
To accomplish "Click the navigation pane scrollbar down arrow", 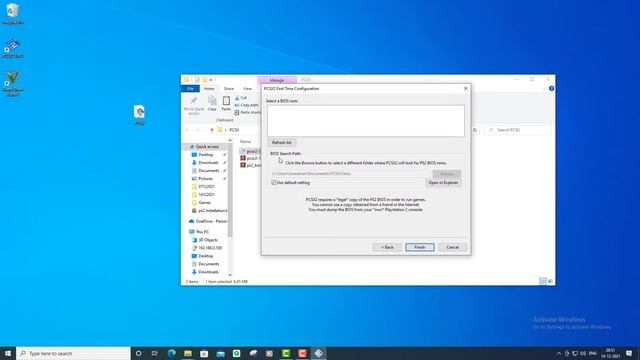I will pyautogui.click(x=230, y=275).
